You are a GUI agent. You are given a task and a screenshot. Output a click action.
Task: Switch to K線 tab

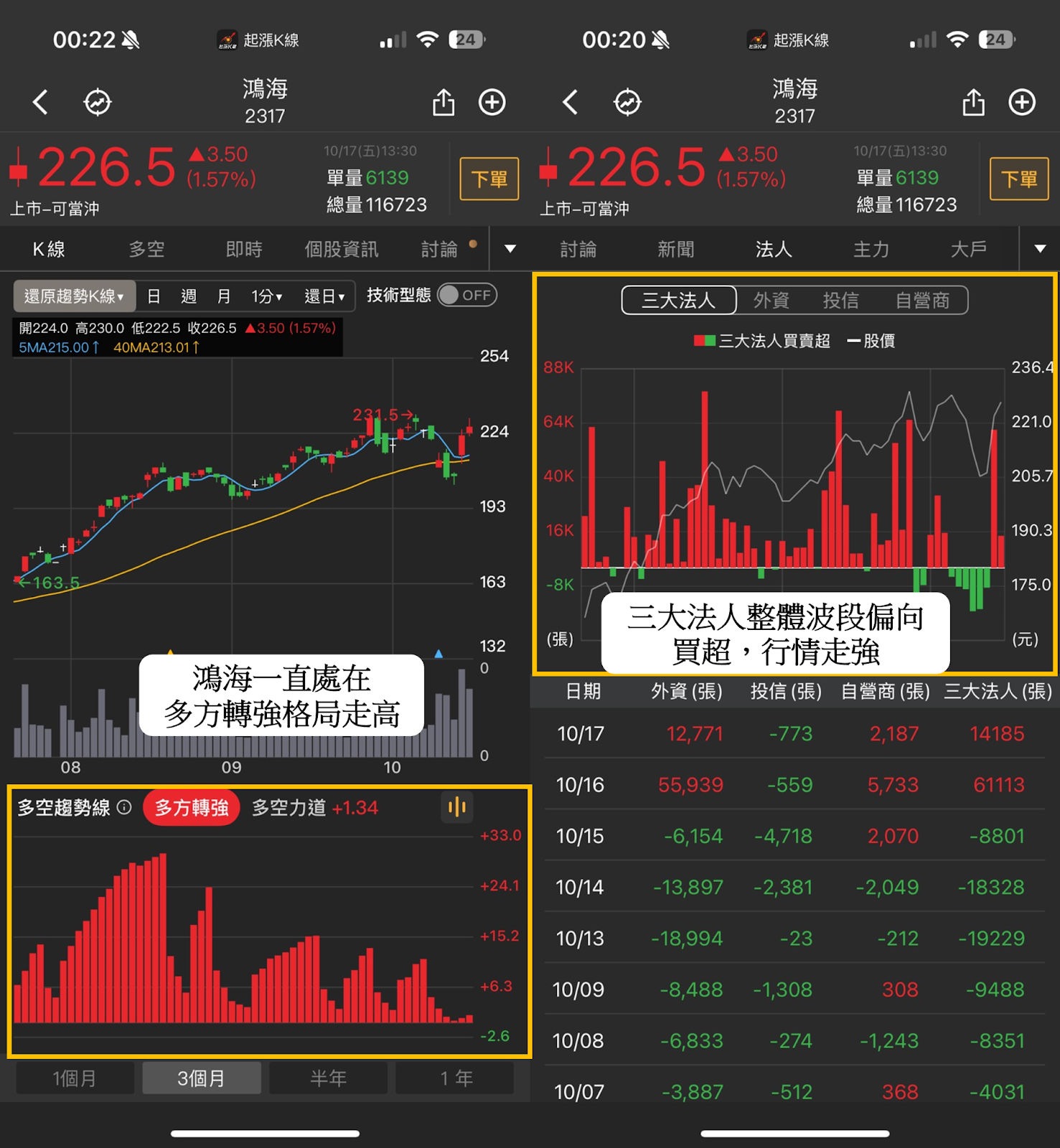point(49,249)
